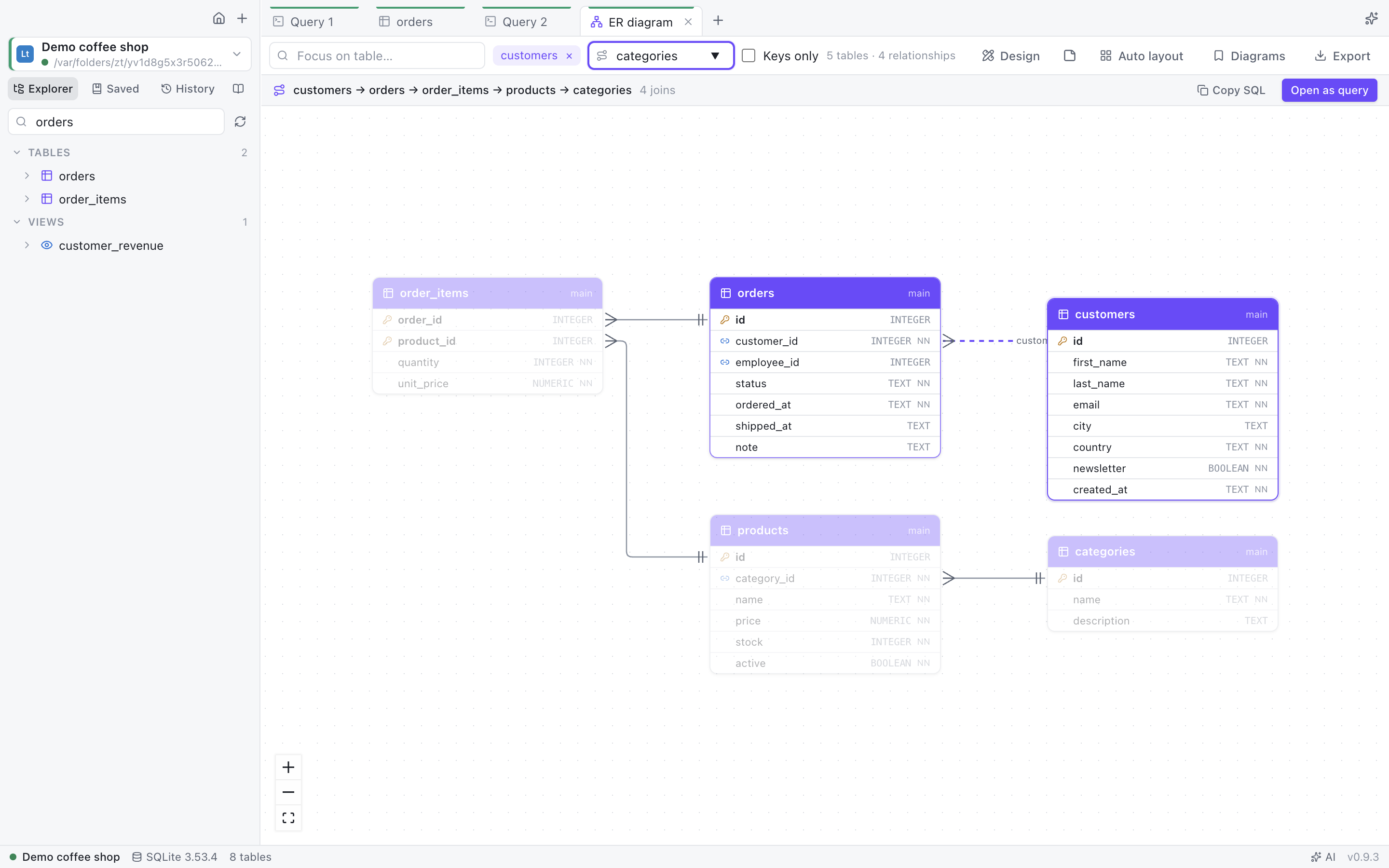Click the Export button
This screenshot has height=868, width=1389.
click(1342, 55)
